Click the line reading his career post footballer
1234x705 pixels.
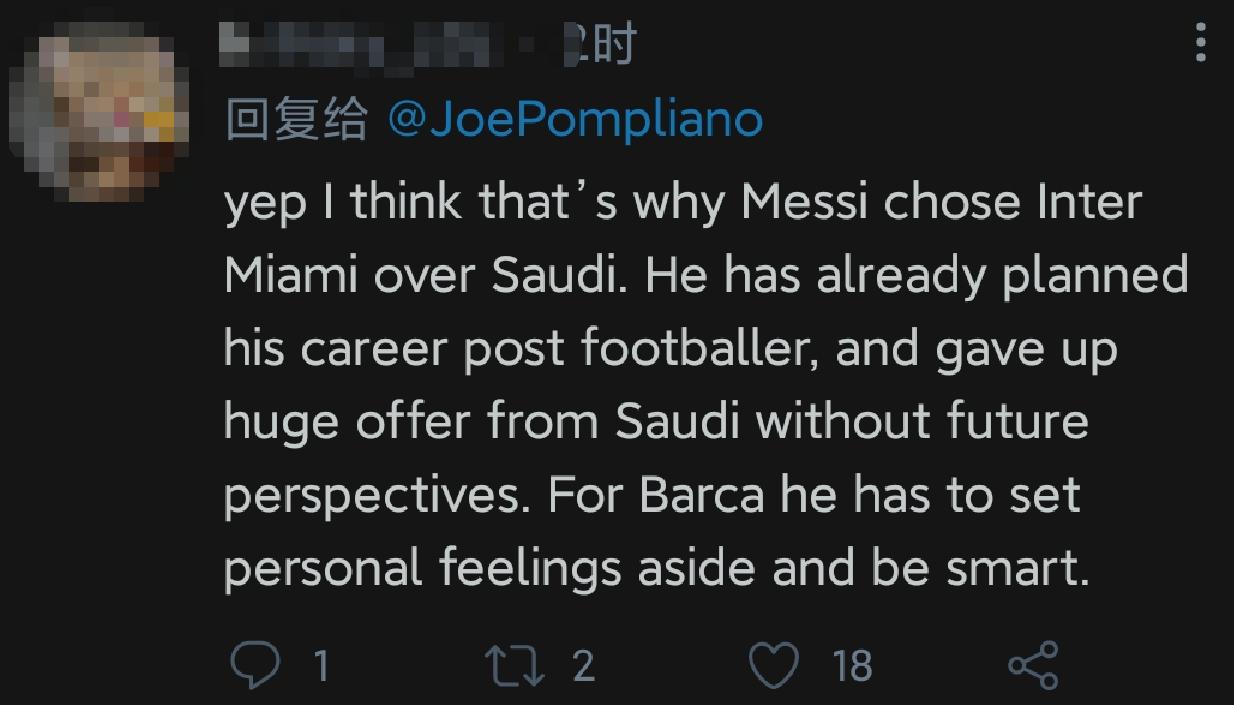tap(669, 349)
